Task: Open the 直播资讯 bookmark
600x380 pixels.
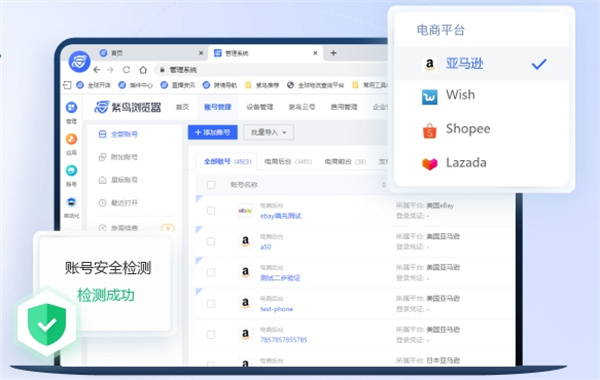Action: click(178, 85)
